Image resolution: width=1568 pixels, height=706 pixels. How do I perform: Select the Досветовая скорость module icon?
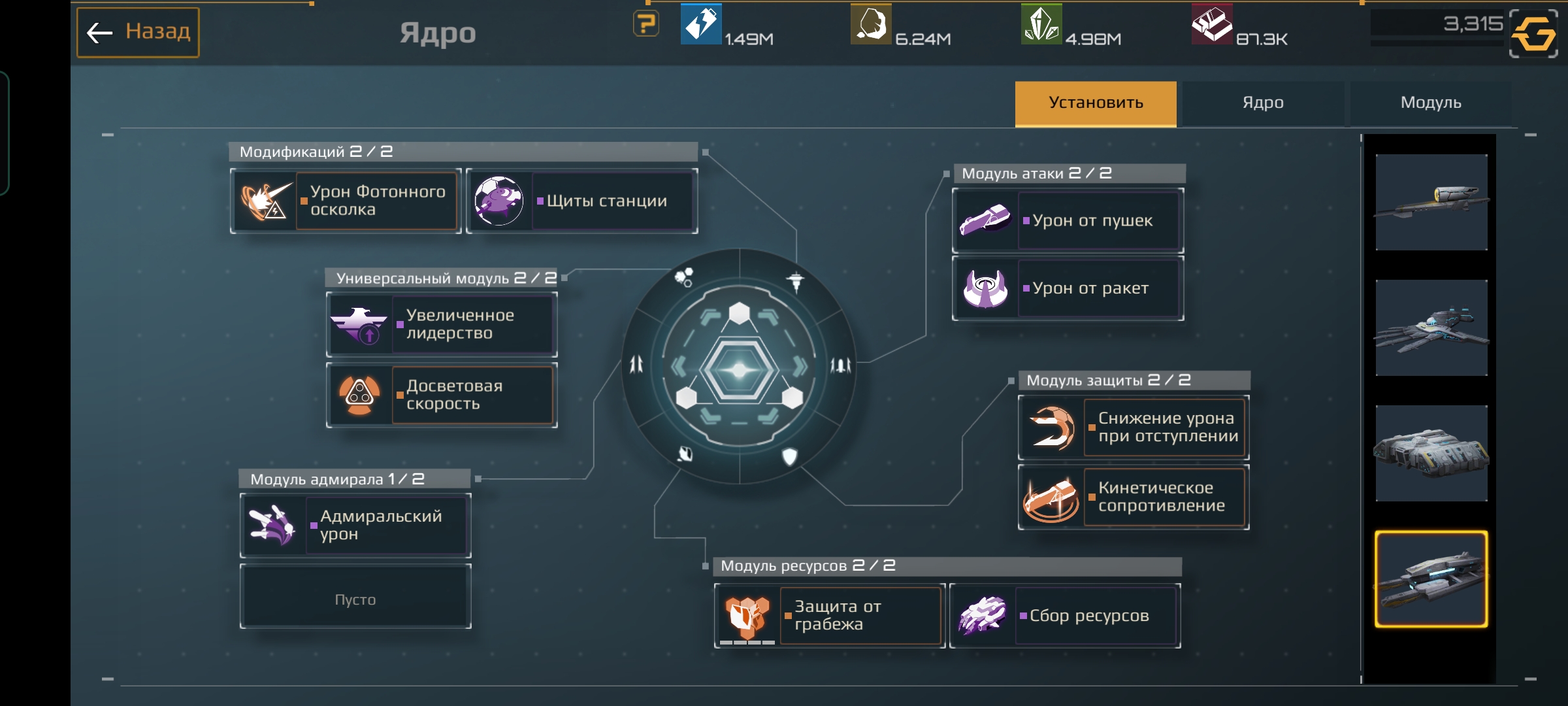coord(359,395)
